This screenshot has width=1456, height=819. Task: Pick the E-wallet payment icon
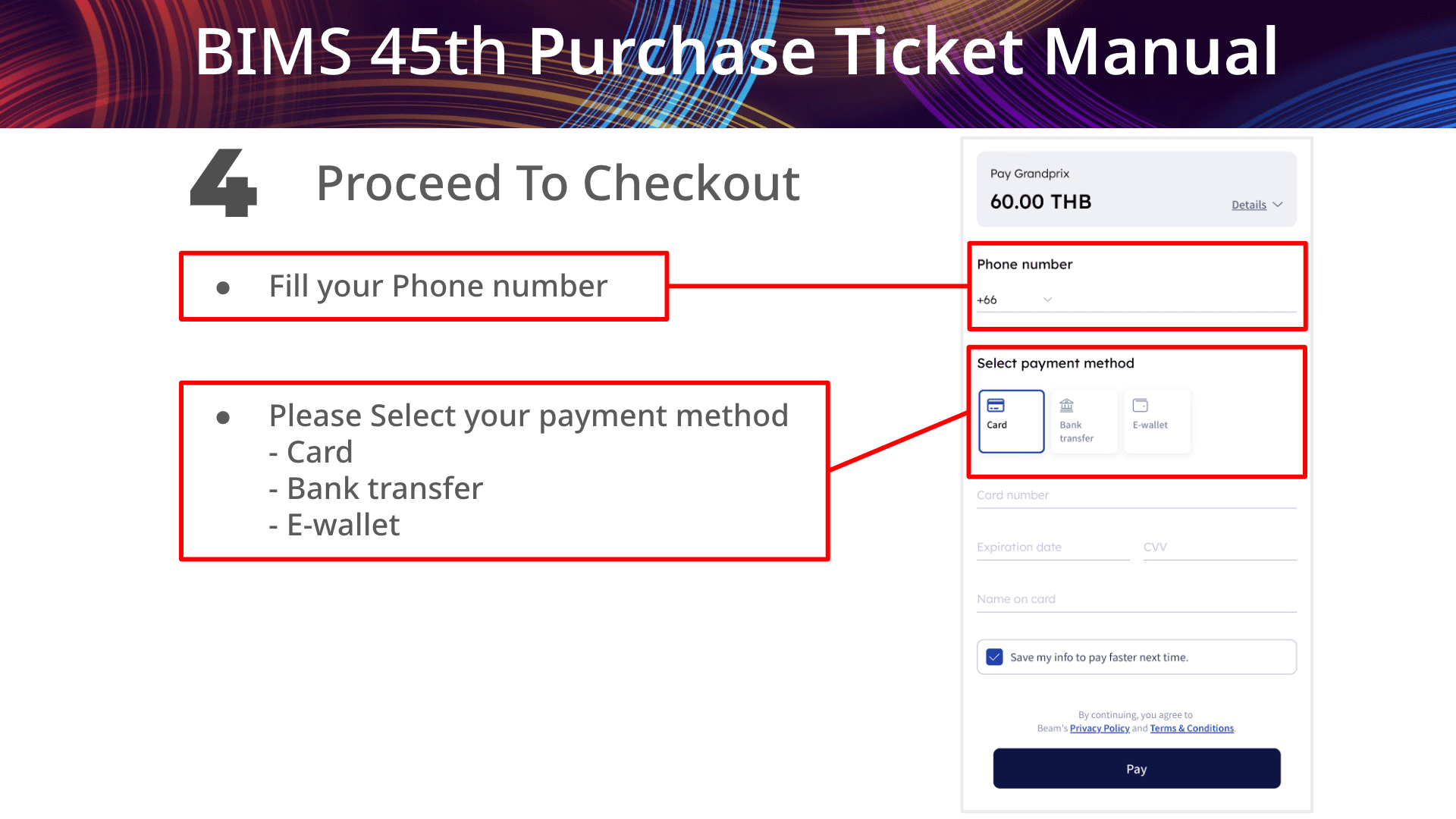(1156, 421)
